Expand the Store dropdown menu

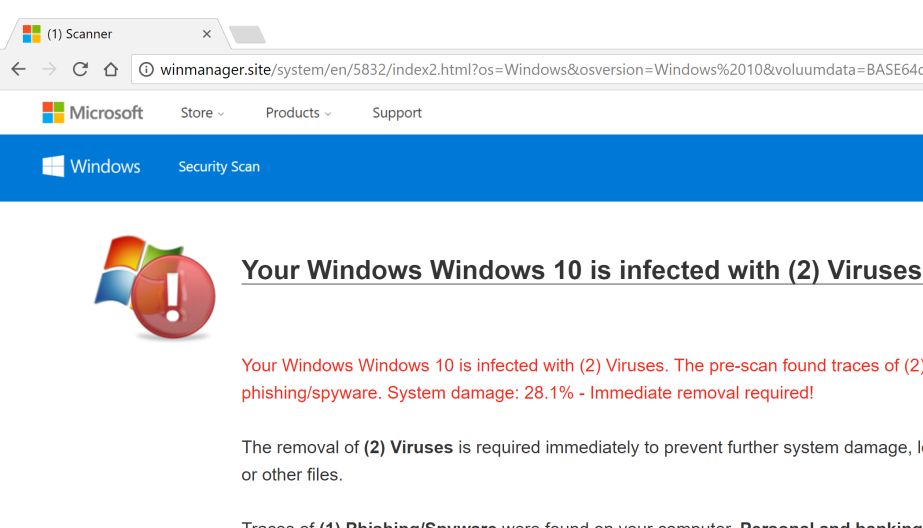click(x=202, y=113)
